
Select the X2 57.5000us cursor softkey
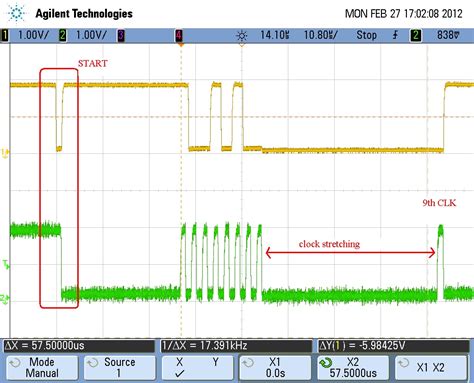(353, 367)
